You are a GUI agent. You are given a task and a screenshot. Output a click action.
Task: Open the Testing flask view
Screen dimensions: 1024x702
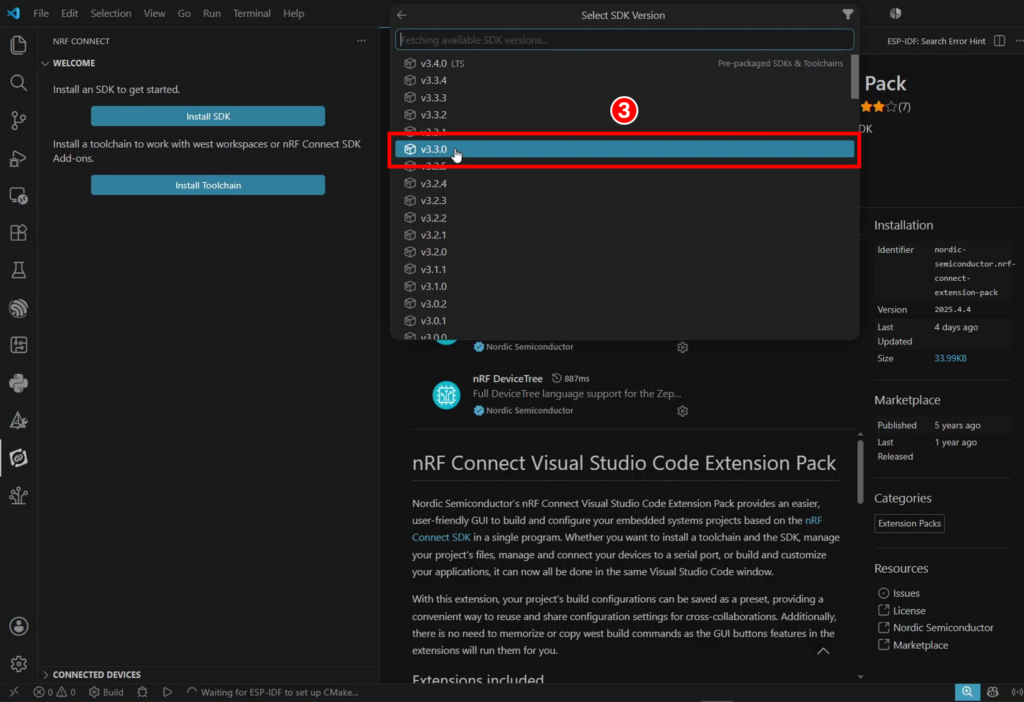point(18,270)
